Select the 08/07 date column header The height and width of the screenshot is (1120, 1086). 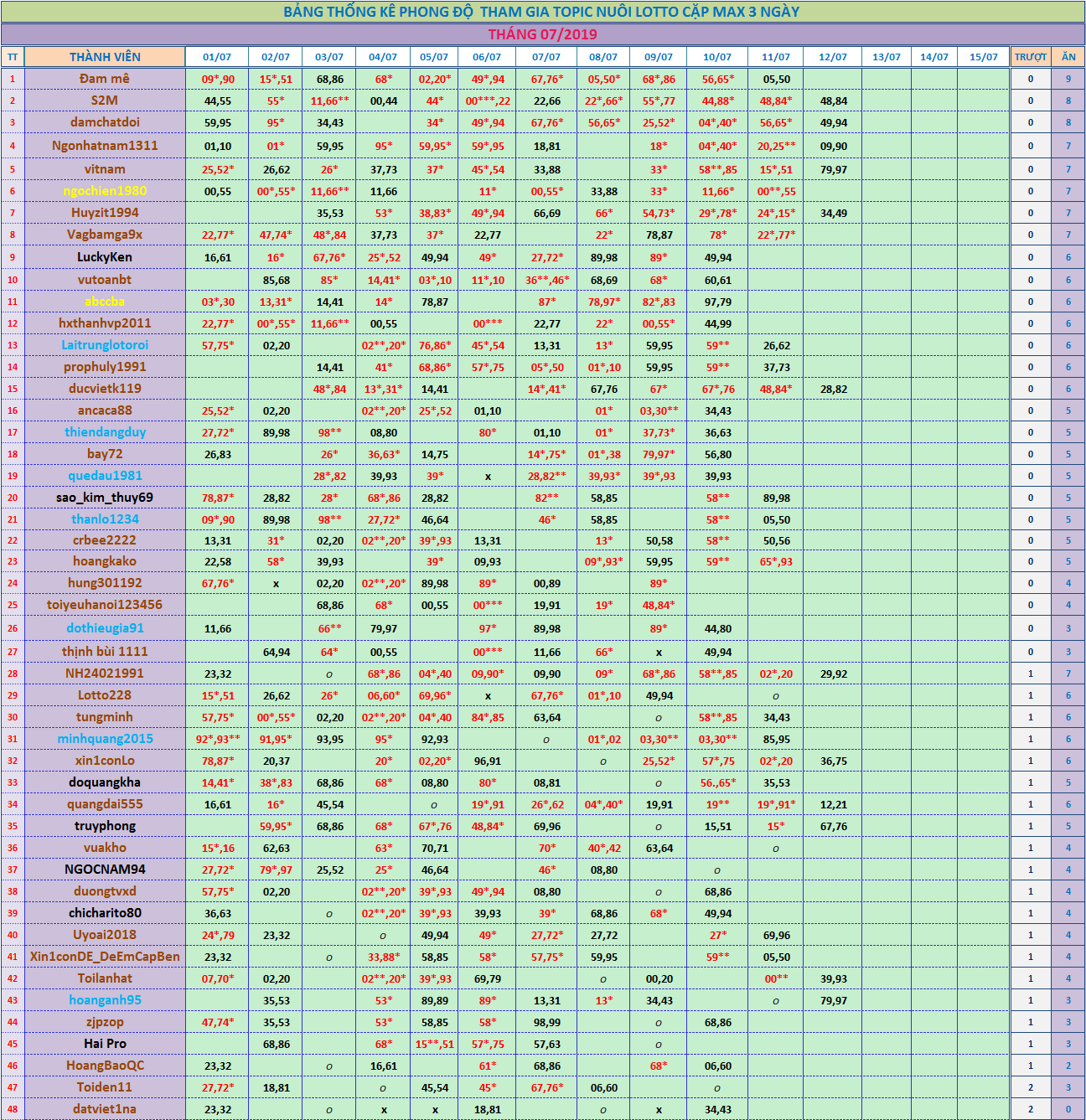coord(602,57)
